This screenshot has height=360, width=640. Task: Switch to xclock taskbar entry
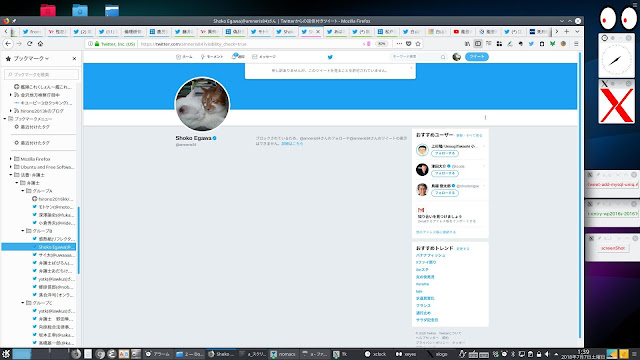[x=376, y=354]
